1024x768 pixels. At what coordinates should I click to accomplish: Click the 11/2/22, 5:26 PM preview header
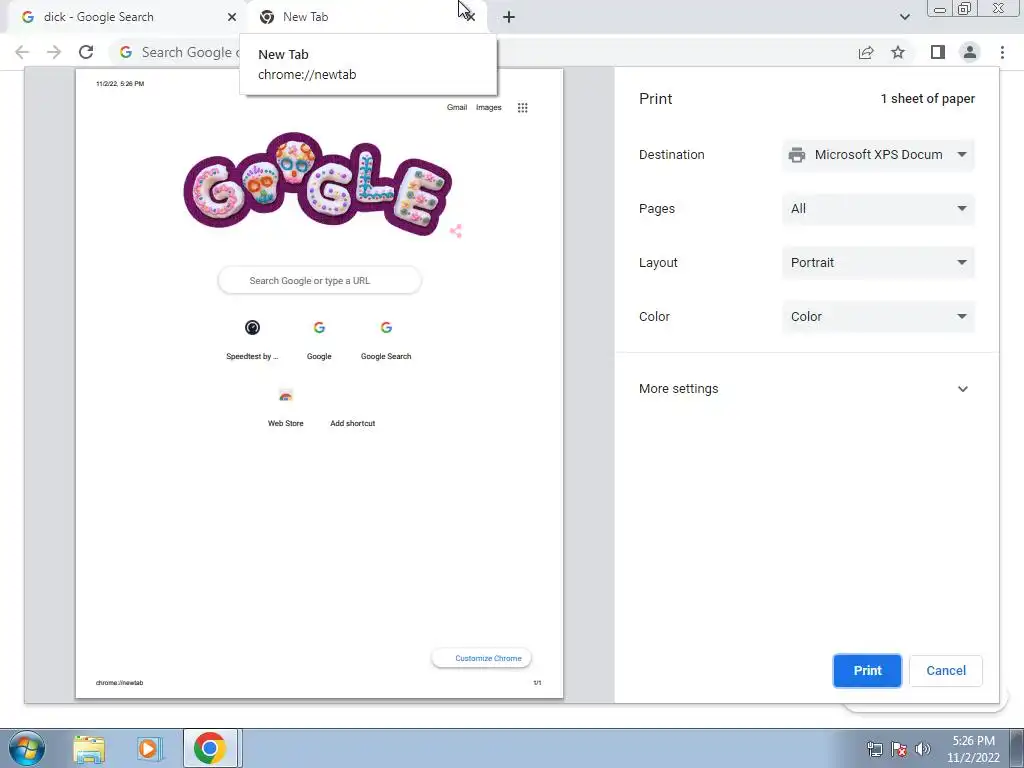click(120, 84)
